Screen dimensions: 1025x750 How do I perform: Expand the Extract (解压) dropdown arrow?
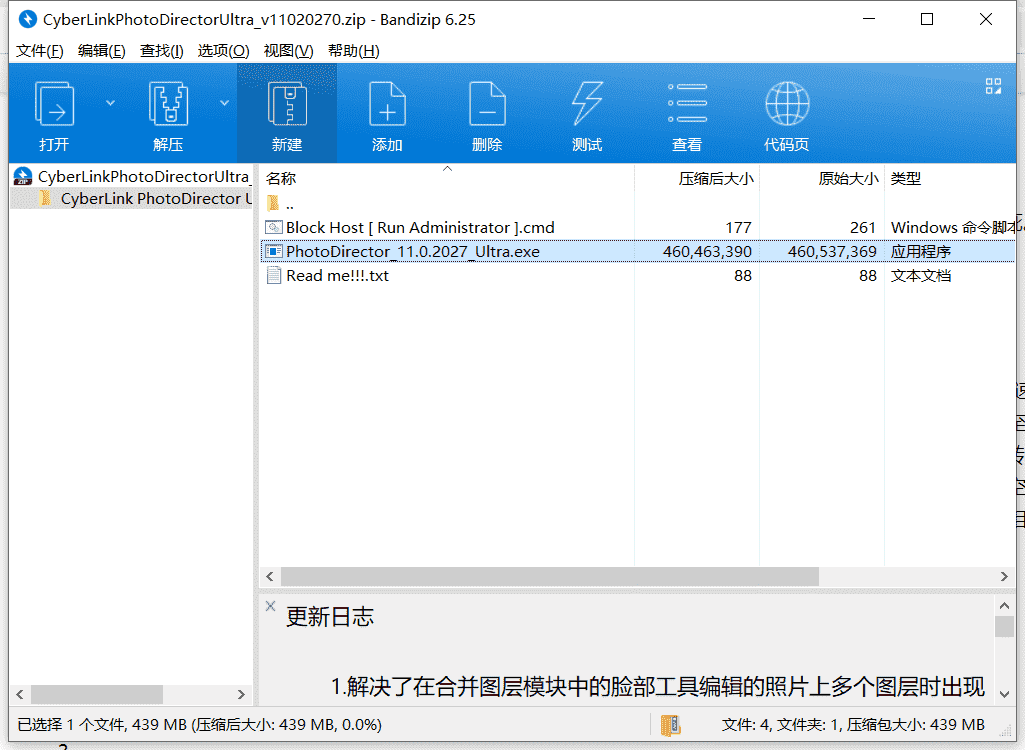(x=224, y=103)
